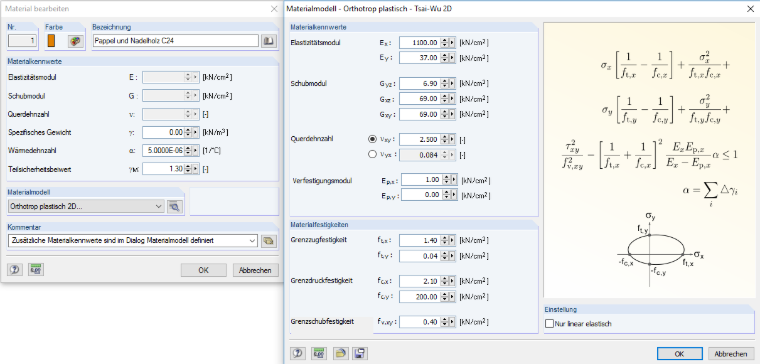Click the fc,y value spinner arrows
The height and width of the screenshot is (364, 760).
(x=445, y=296)
